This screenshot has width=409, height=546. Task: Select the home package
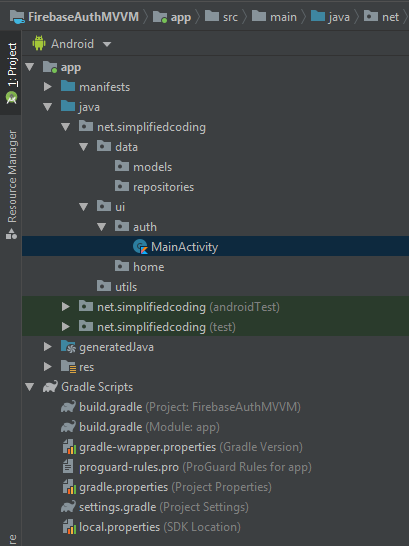click(x=149, y=267)
